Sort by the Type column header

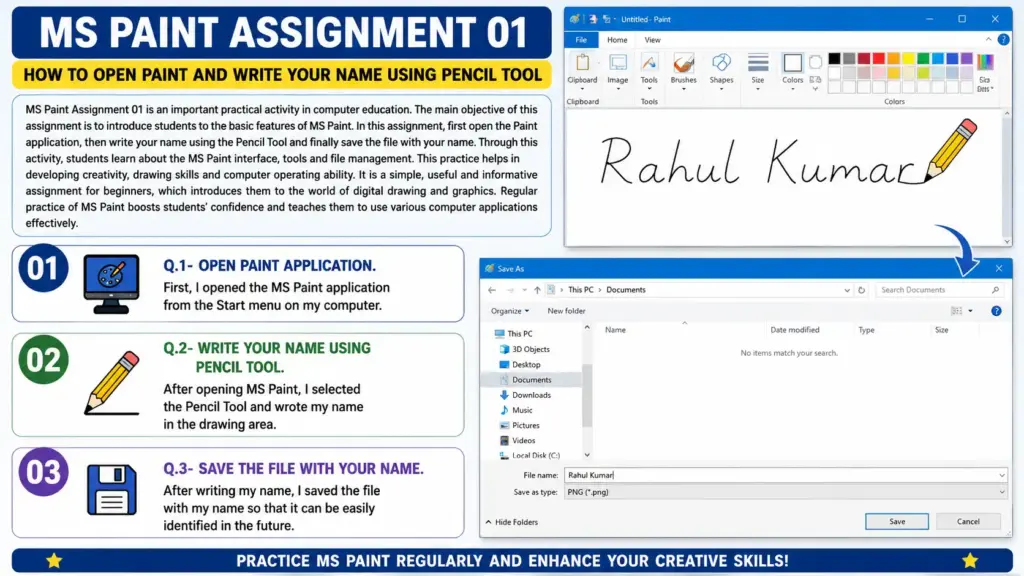(866, 330)
